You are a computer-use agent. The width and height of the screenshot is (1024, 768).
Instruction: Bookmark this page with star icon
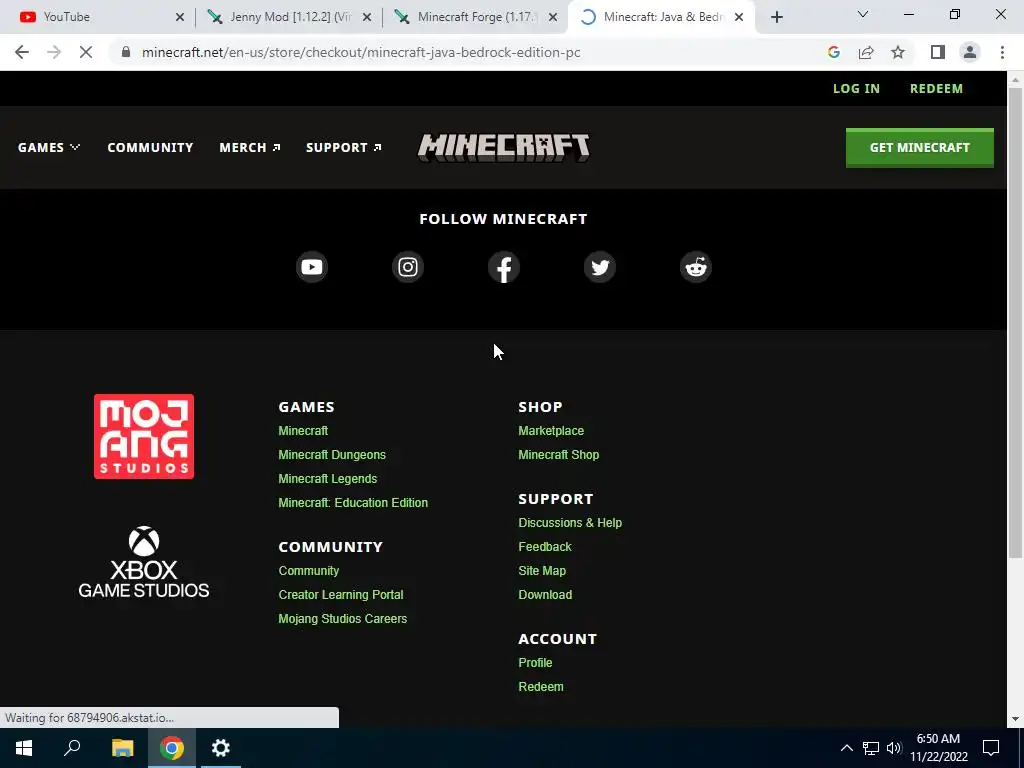[898, 52]
